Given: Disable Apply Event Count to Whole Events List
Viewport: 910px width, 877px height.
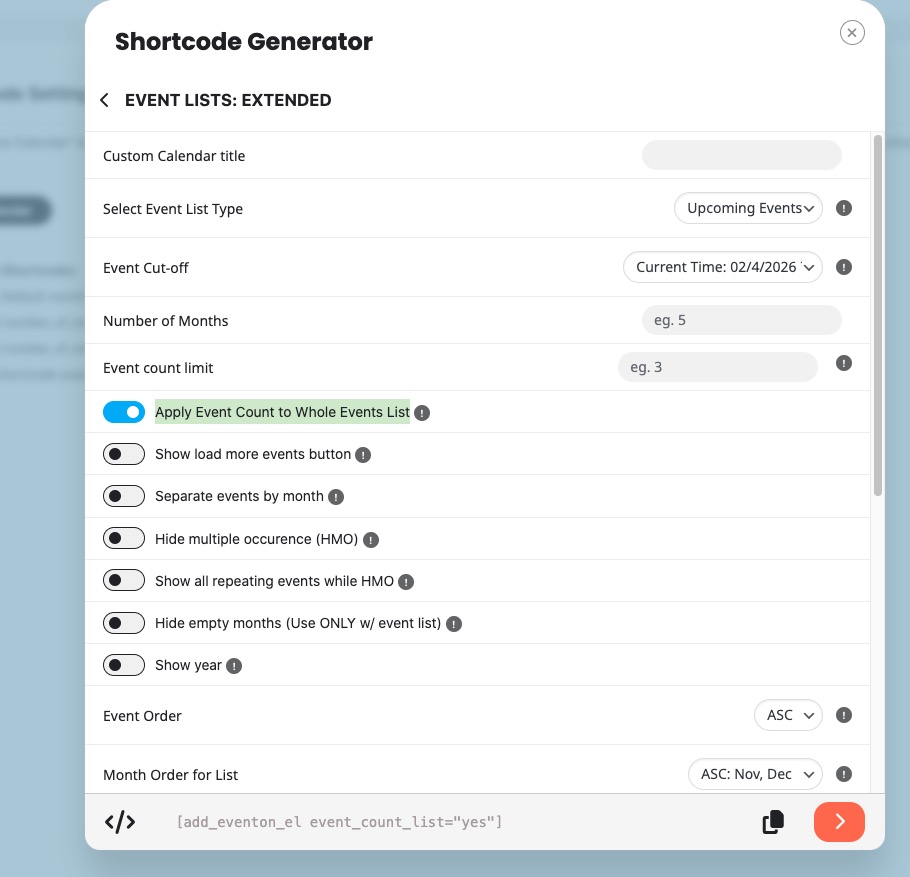Looking at the screenshot, I should [124, 412].
